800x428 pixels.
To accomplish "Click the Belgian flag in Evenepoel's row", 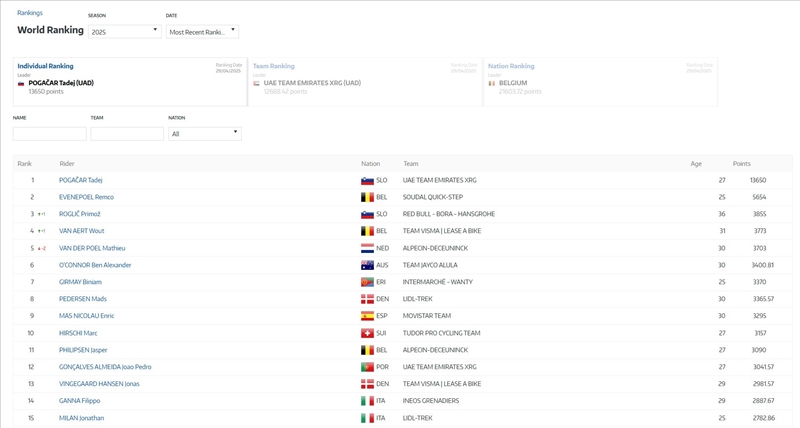I will (367, 197).
